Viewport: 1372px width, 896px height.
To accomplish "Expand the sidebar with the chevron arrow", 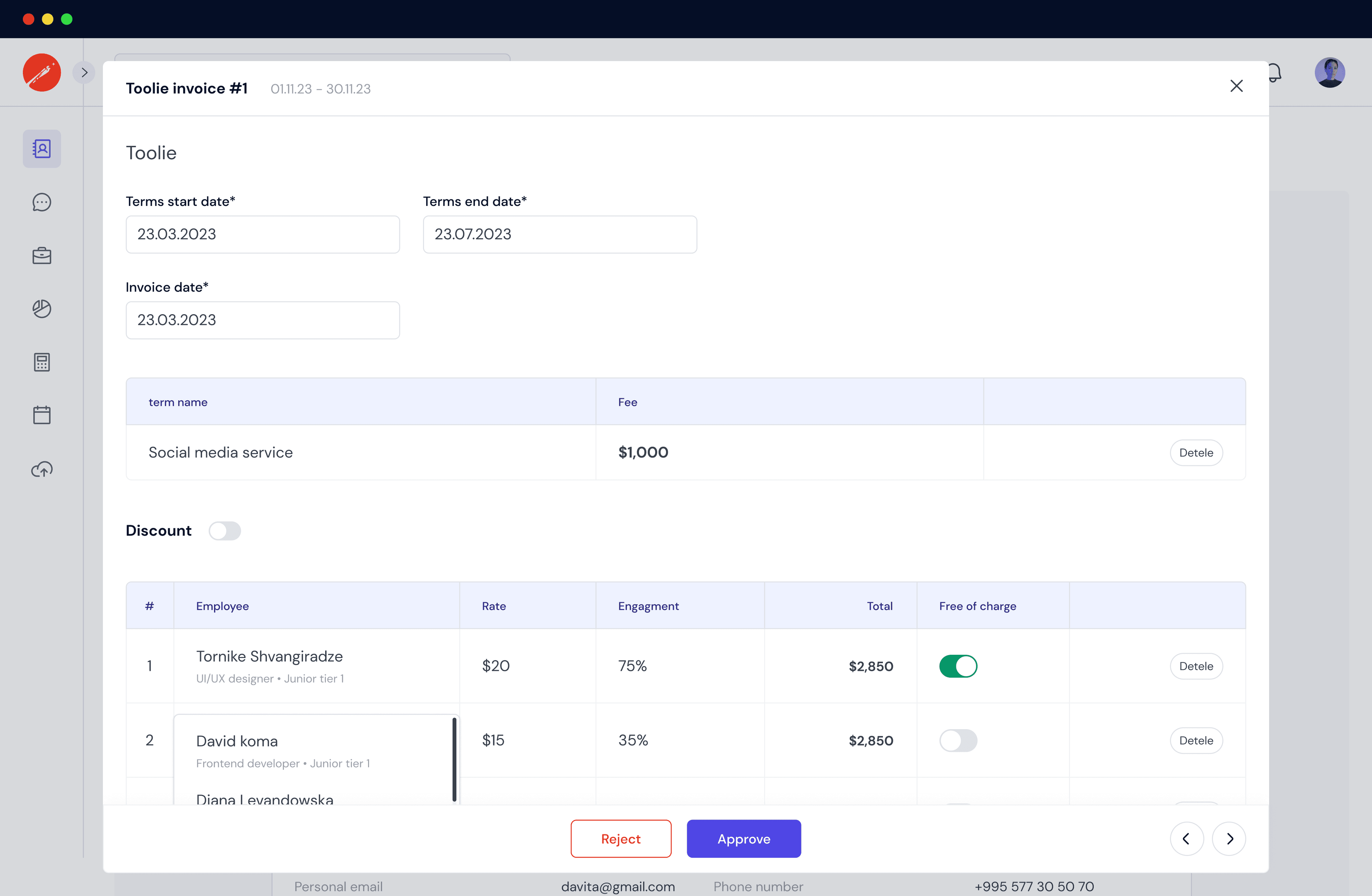I will pyautogui.click(x=84, y=72).
